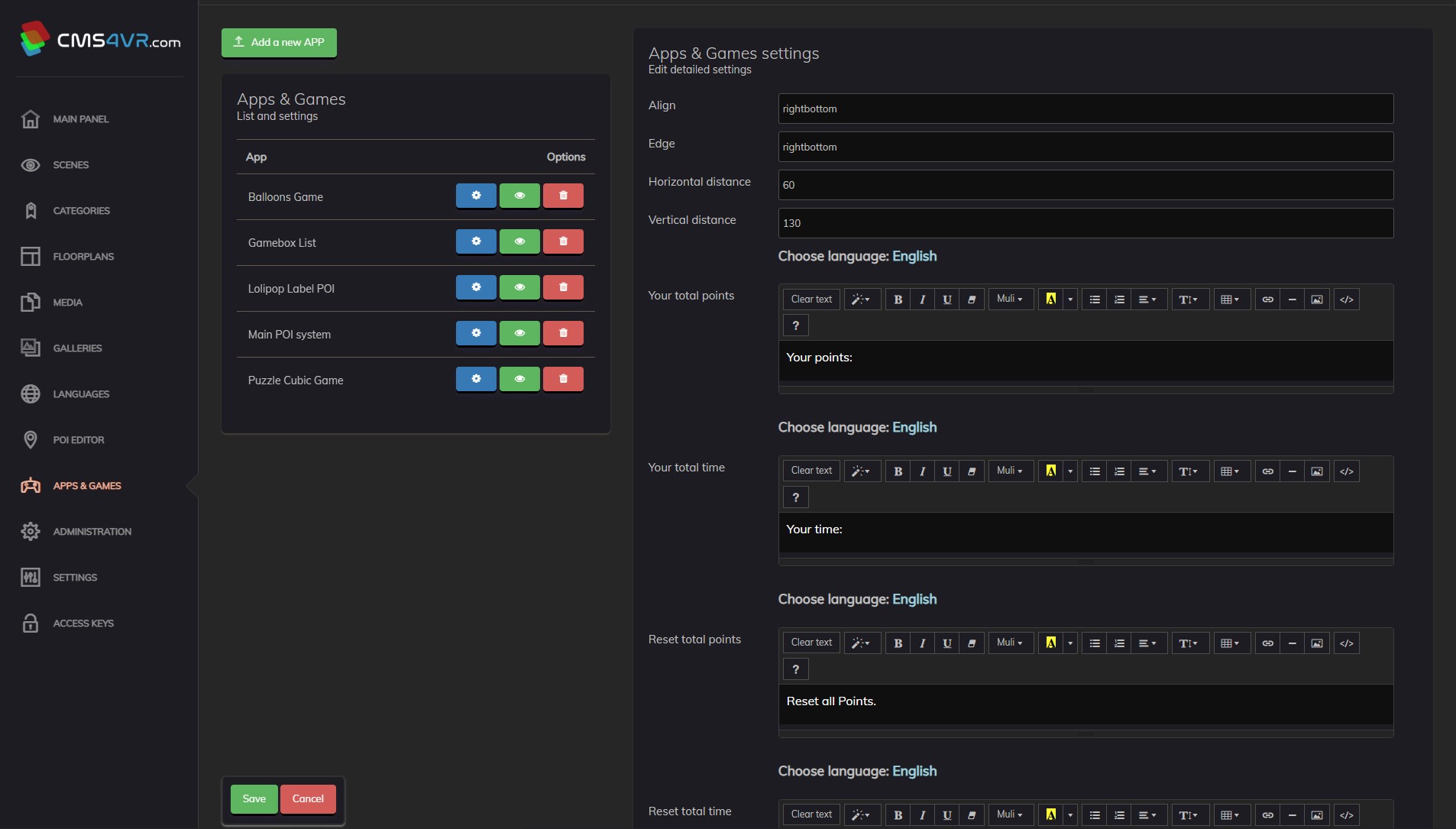Apply yellow highlight color in Your total time editor

(1051, 471)
